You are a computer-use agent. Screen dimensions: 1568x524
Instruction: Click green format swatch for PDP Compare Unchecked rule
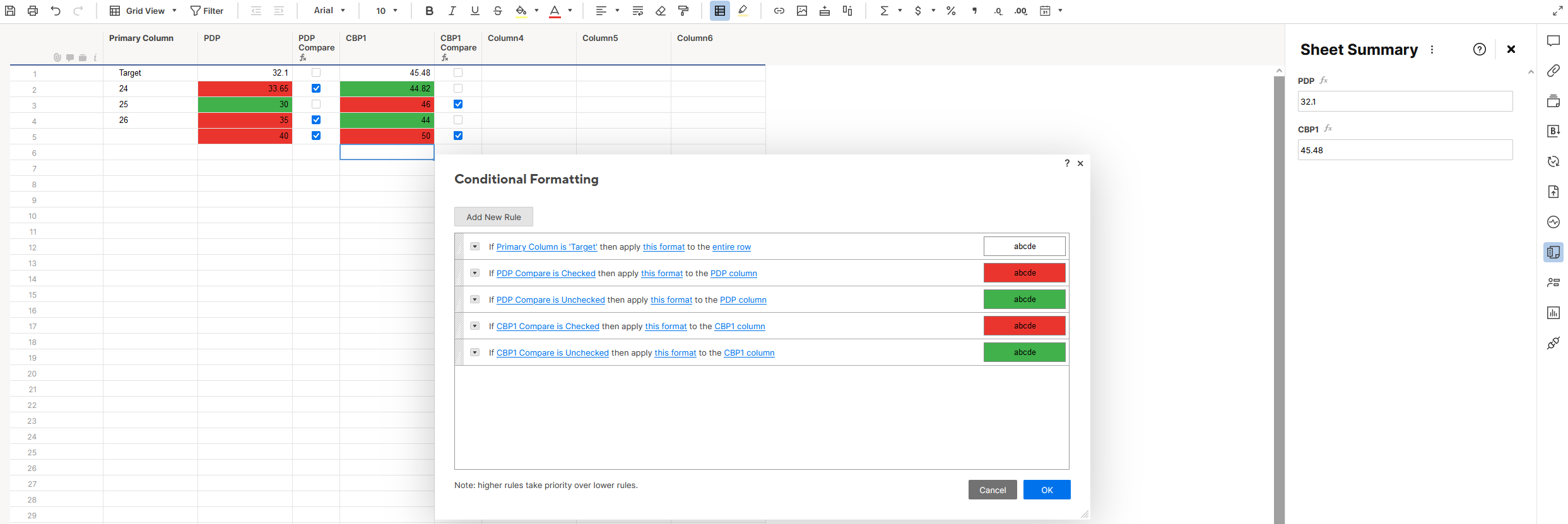coord(1025,300)
